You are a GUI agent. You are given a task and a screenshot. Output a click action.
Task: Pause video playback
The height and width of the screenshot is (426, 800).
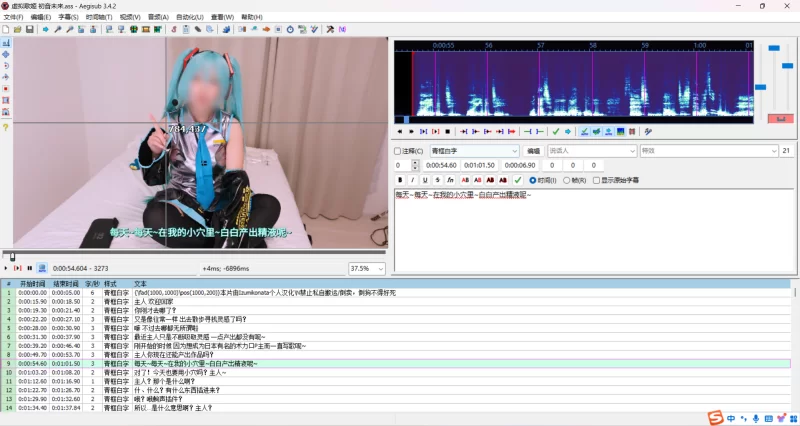30,268
